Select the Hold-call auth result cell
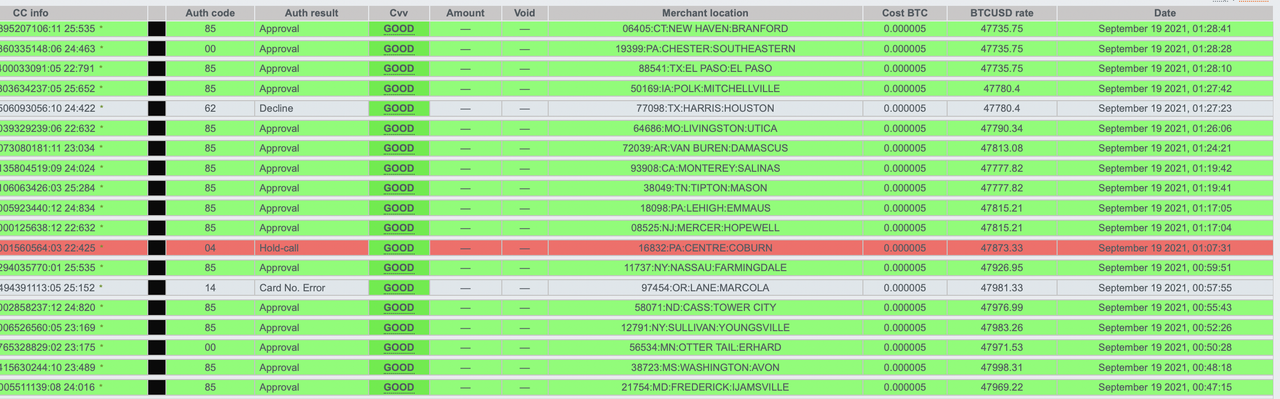1280x399 pixels. point(312,248)
